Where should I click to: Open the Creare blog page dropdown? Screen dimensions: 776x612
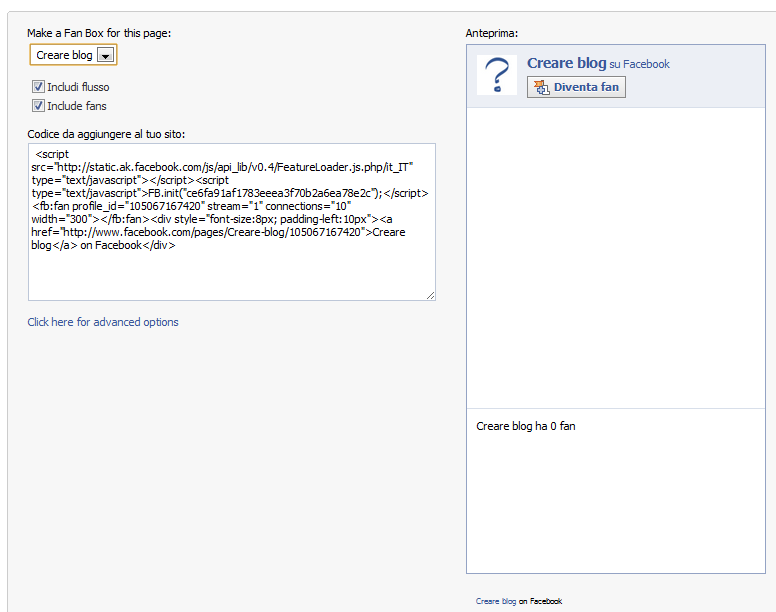[x=73, y=55]
